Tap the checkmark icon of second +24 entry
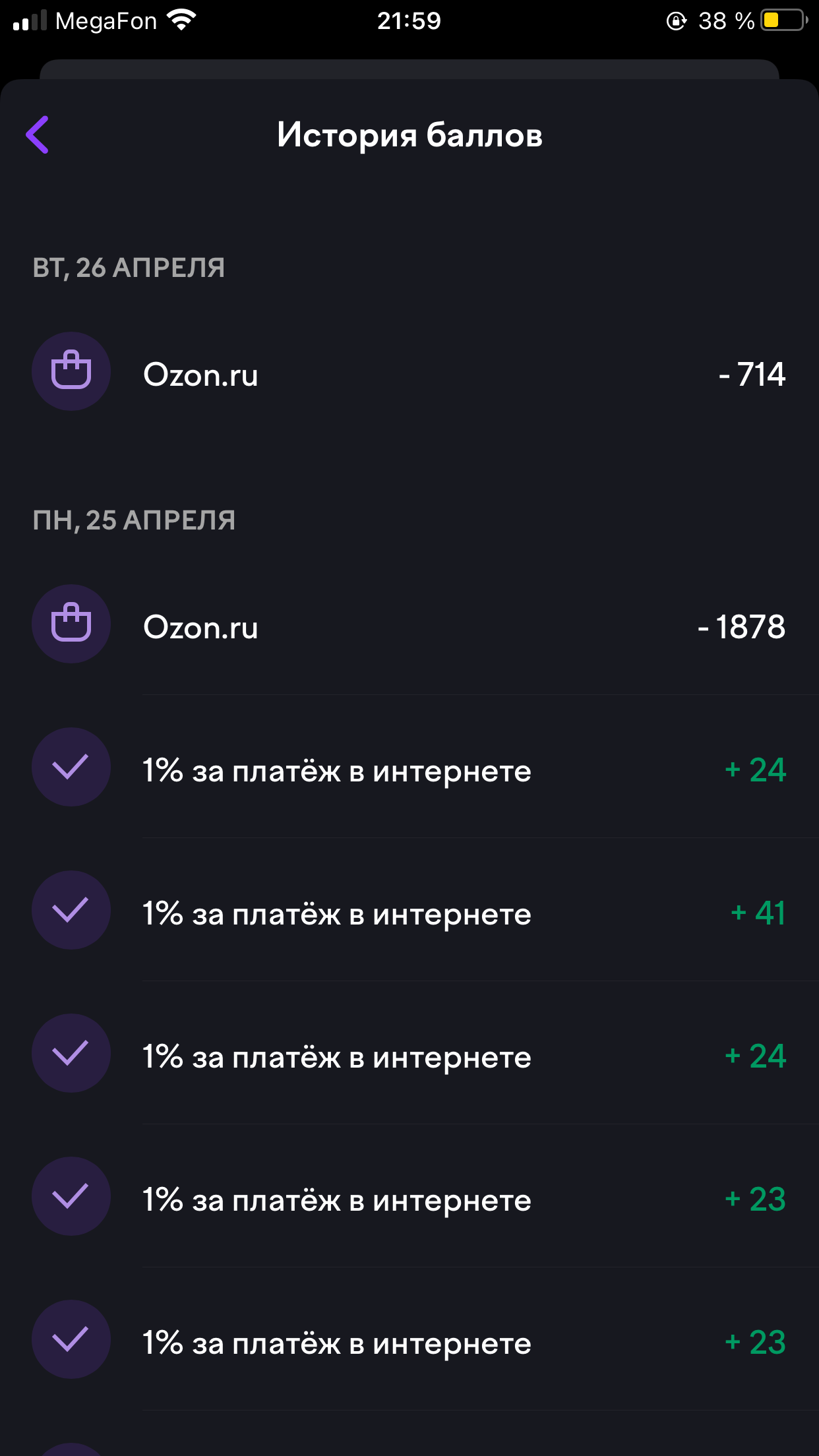The height and width of the screenshot is (1456, 819). pos(71,1053)
